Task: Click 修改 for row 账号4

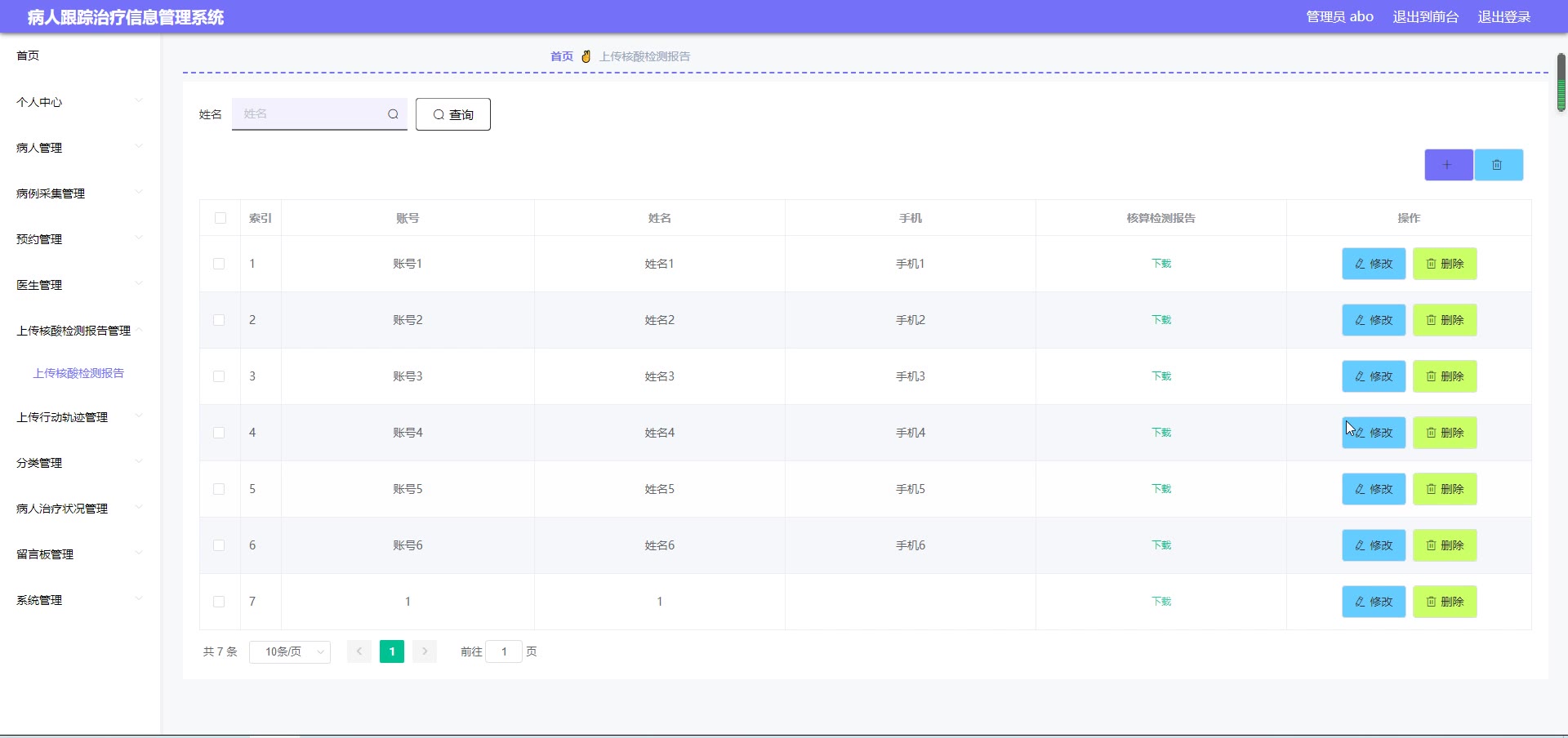Action: [1374, 433]
